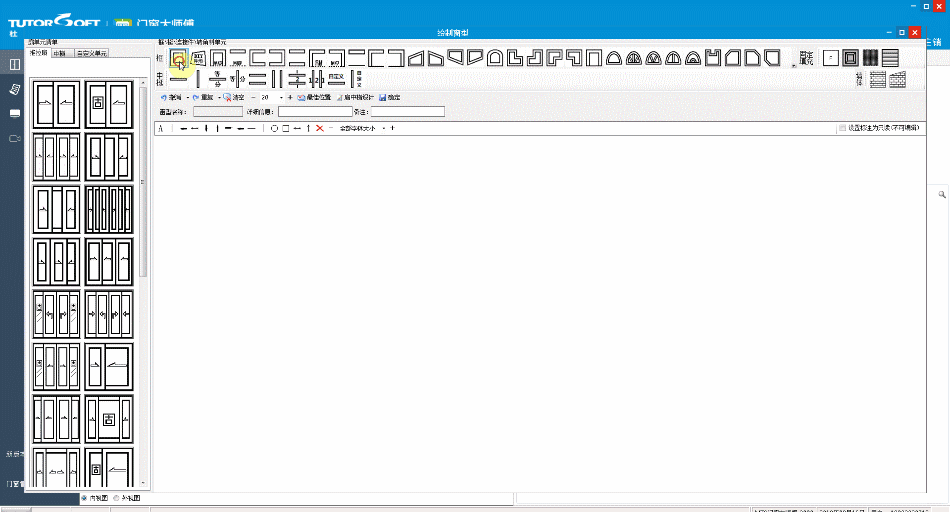Viewport: 950px width, 512px height.
Task: Click the remarks input field
Action: click(408, 111)
